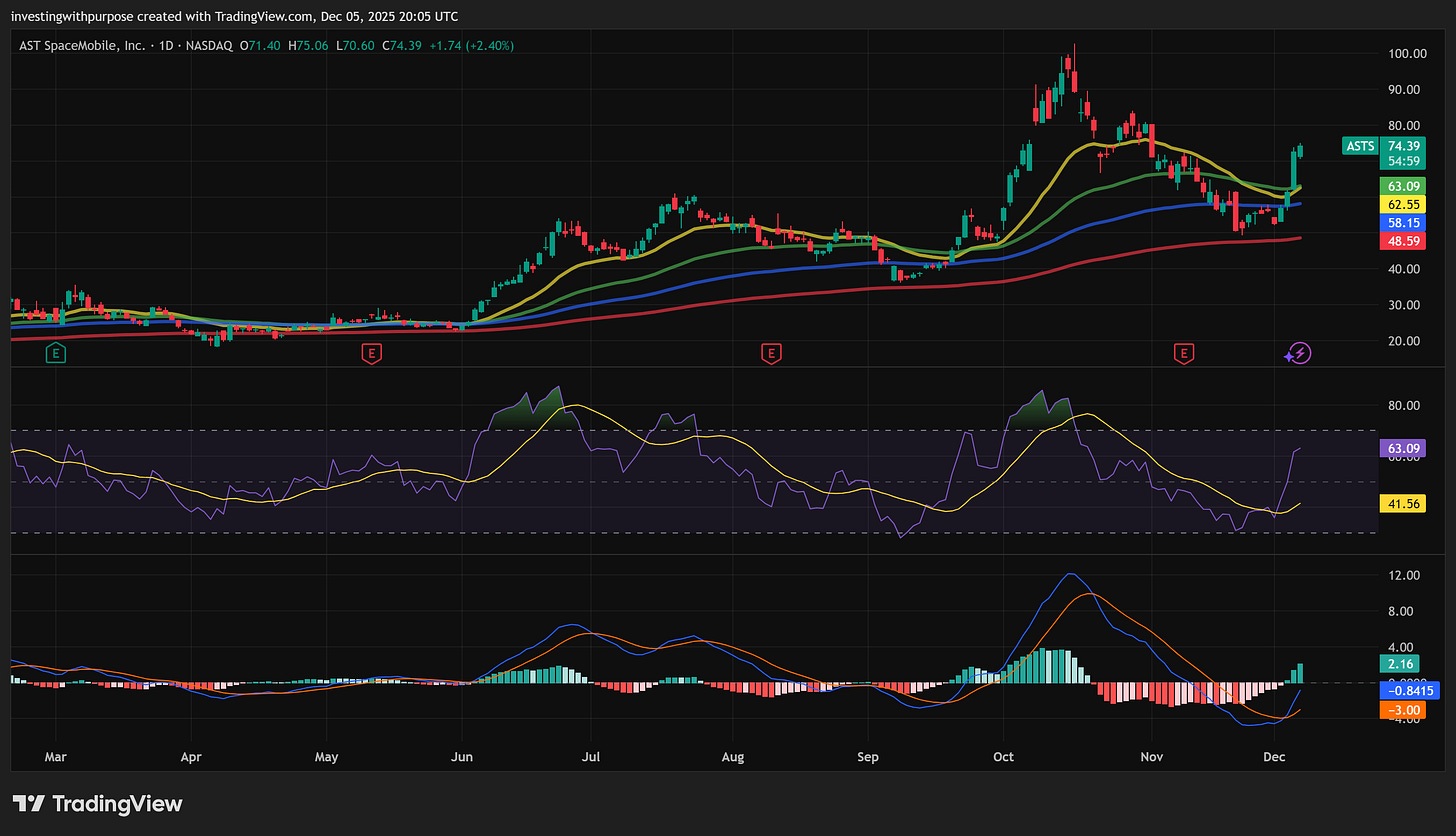This screenshot has width=1456, height=836.
Task: Click the ASTS ticker label on price axis
Action: point(1359,146)
